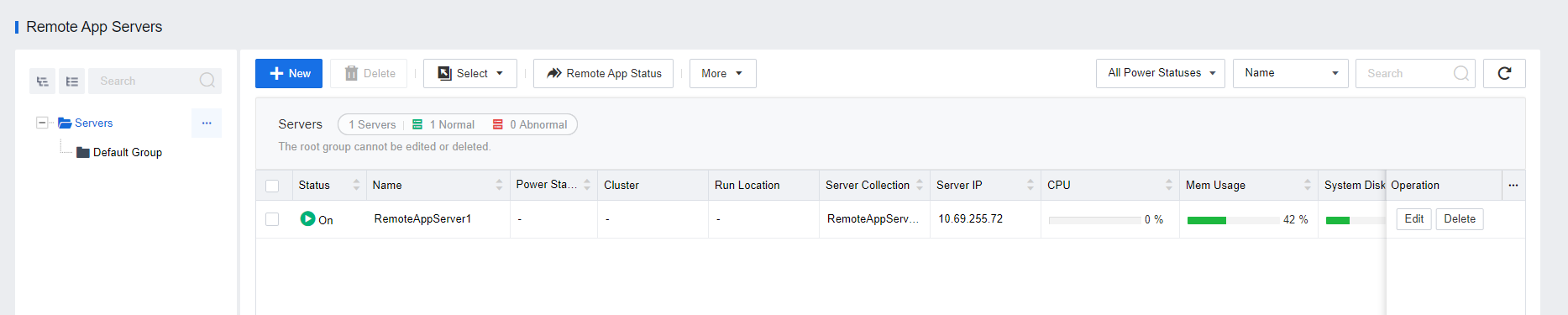Sort by Power Status column arrows
This screenshot has width=1568, height=315.
tap(587, 185)
